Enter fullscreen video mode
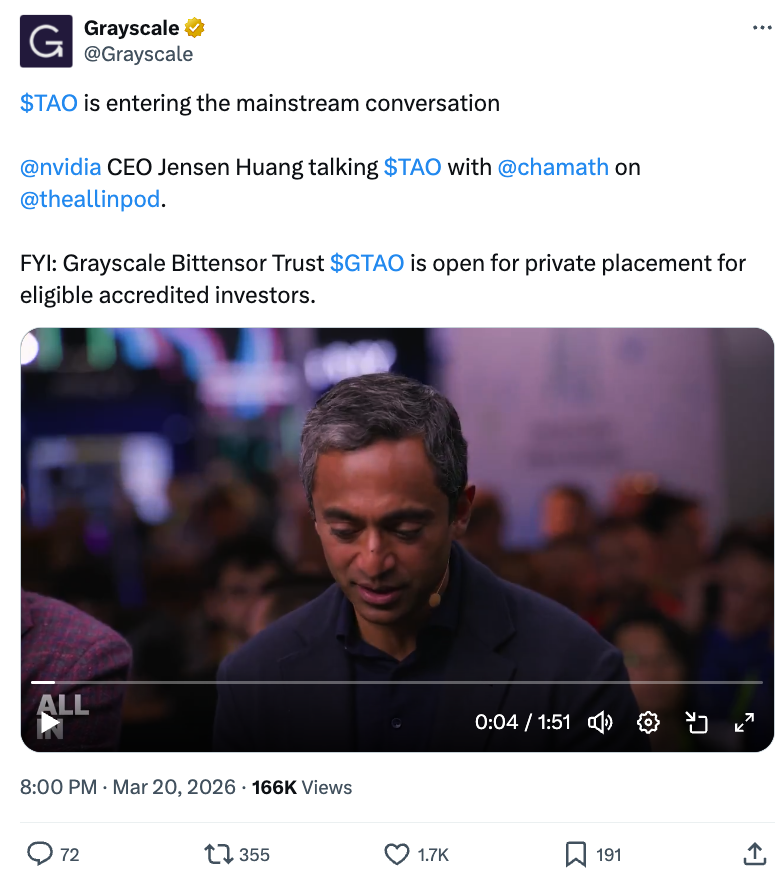This screenshot has width=780, height=886. 744,722
